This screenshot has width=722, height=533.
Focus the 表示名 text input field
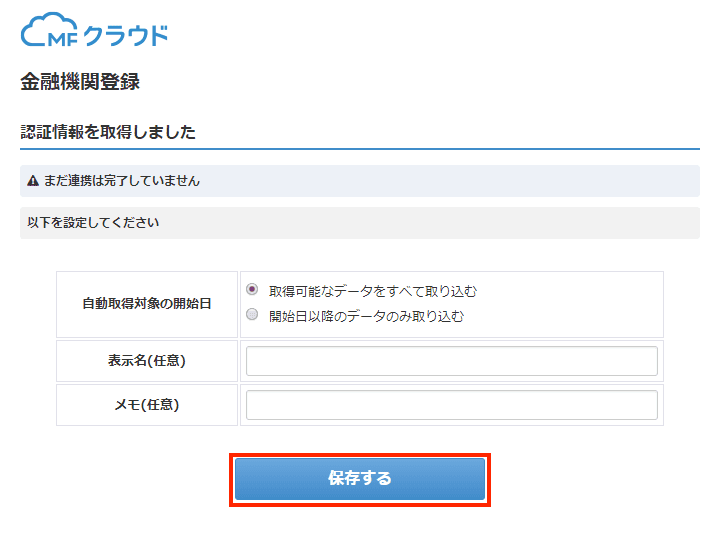click(x=451, y=361)
